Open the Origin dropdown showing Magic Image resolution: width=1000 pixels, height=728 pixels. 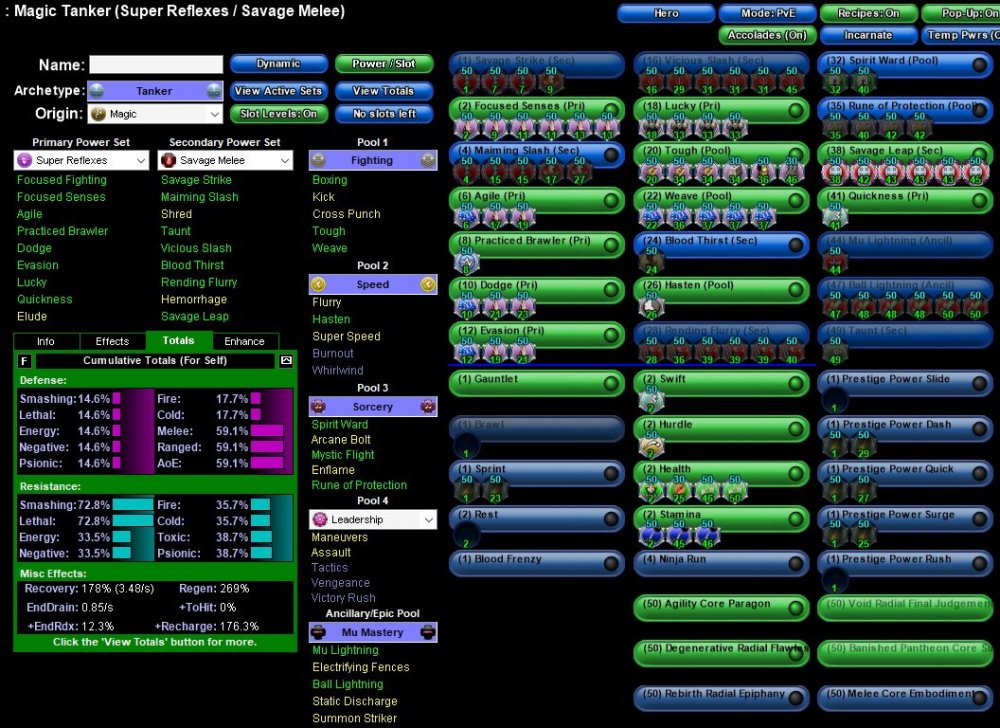click(x=155, y=114)
